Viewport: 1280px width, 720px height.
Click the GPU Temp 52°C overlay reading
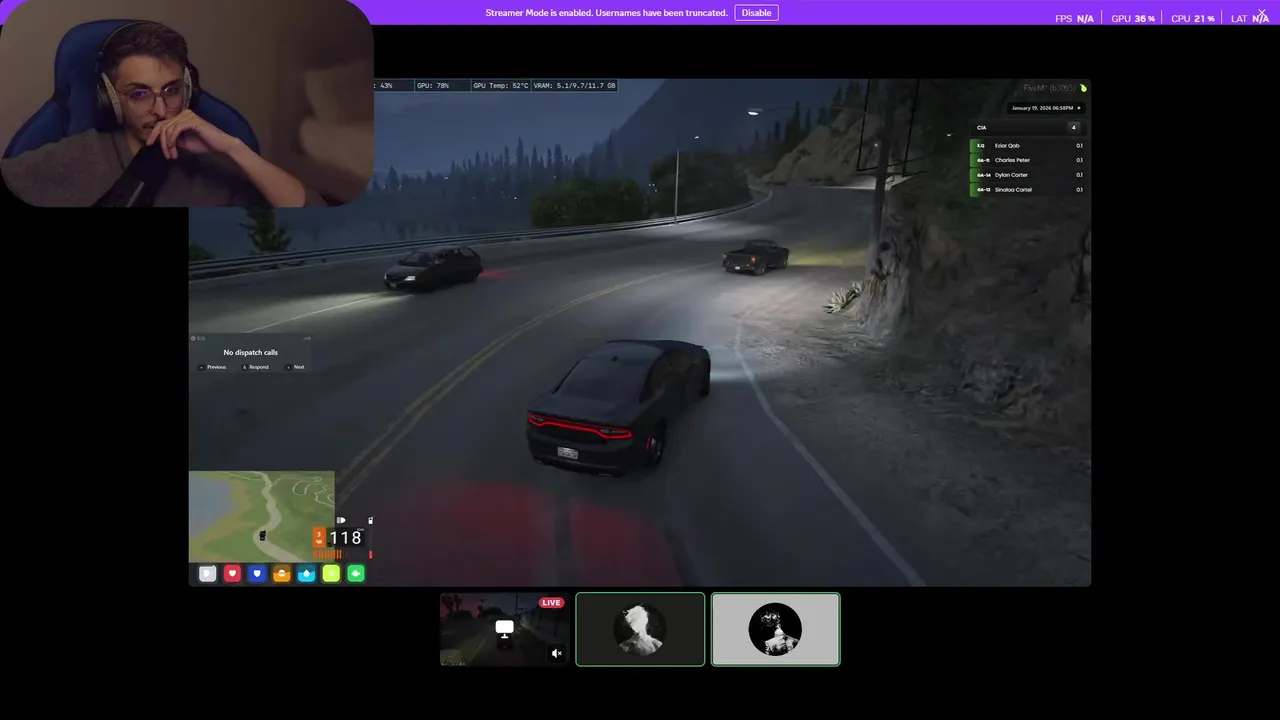pos(501,86)
